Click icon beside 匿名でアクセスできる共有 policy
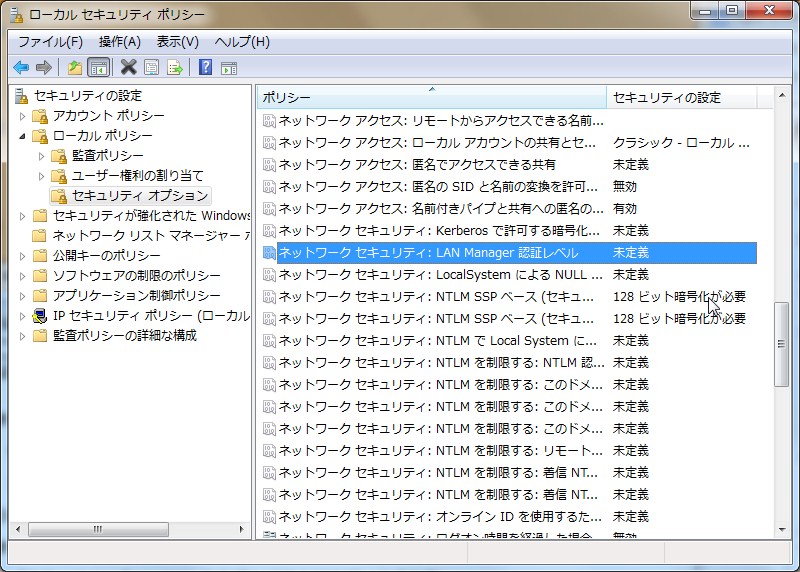Image resolution: width=800 pixels, height=572 pixels. (x=269, y=164)
